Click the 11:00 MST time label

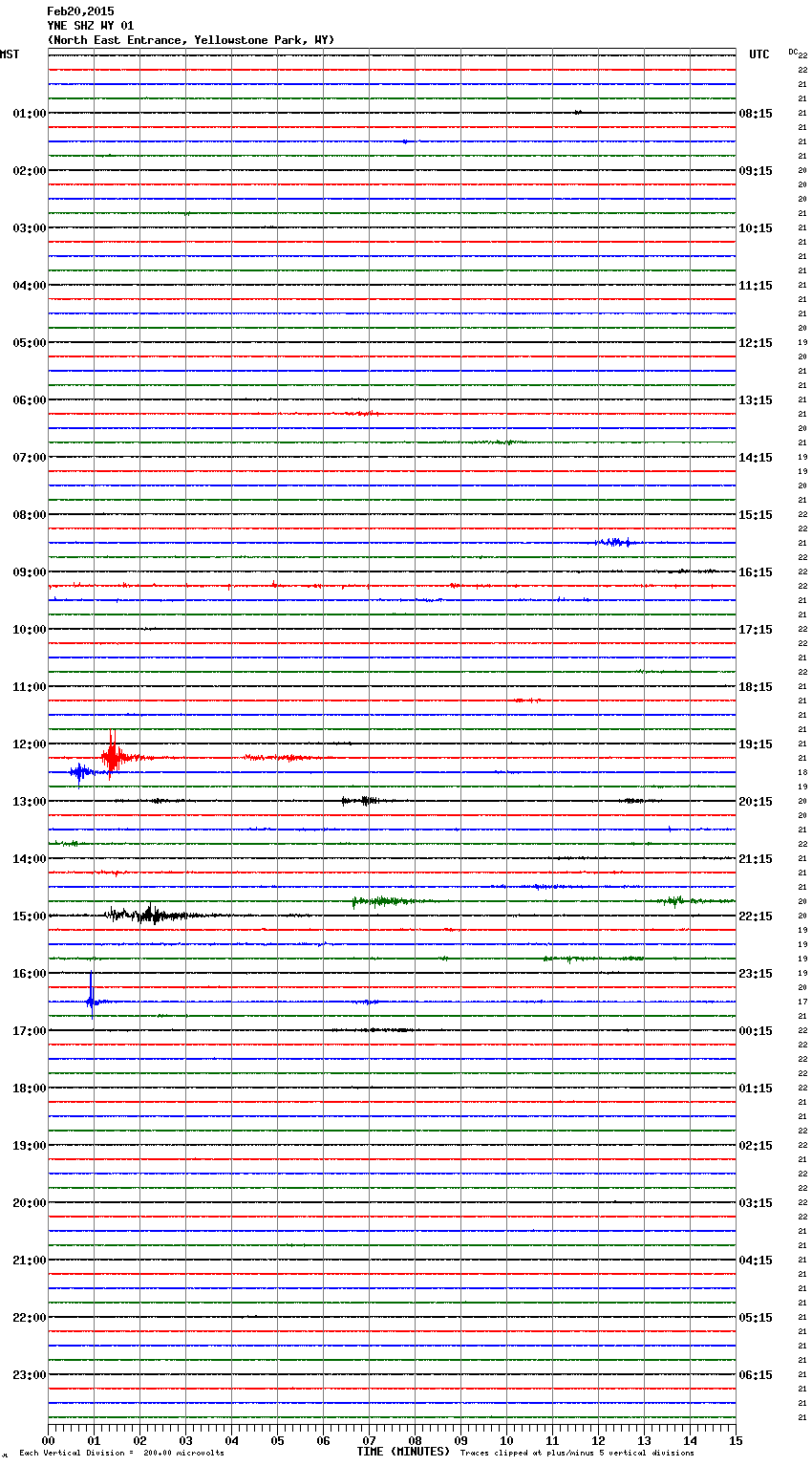[30, 687]
